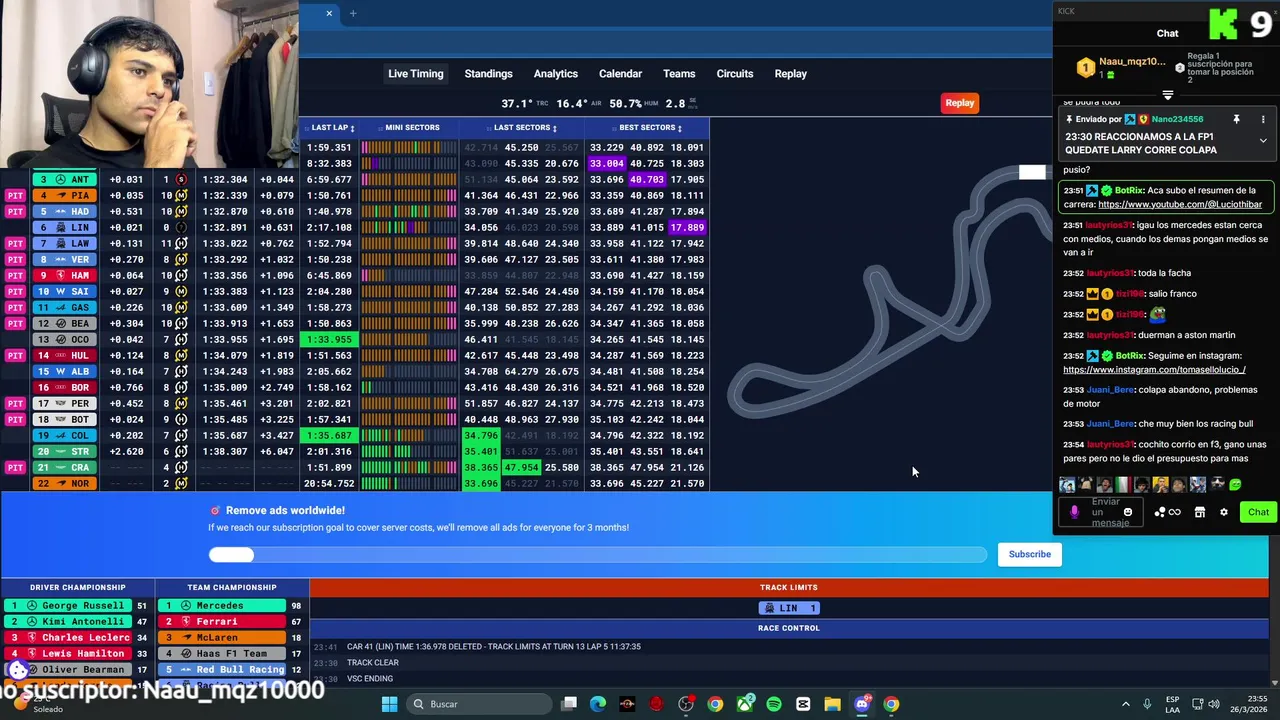1280x720 pixels.
Task: Open the Analytics tab
Action: (x=555, y=73)
